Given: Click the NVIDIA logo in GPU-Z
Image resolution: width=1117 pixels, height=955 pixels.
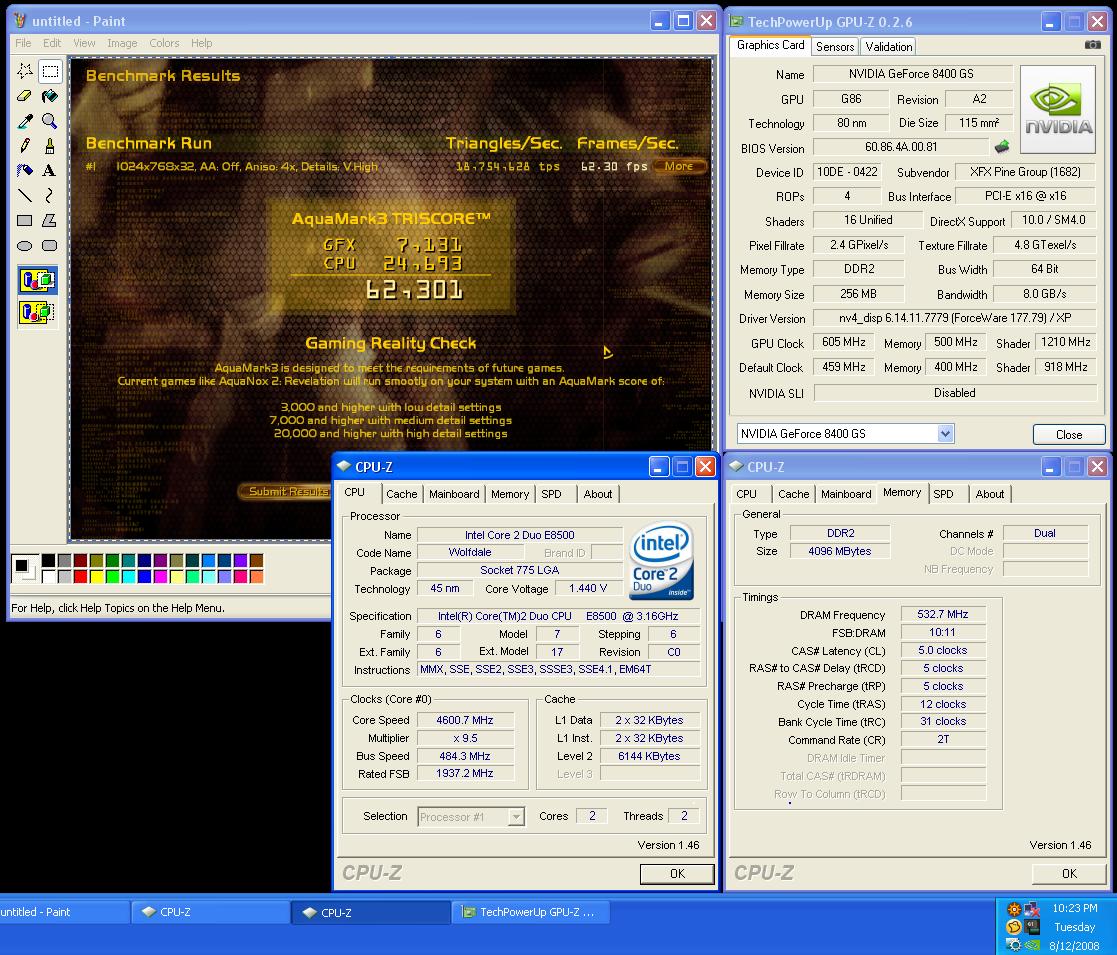Looking at the screenshot, I should tap(1058, 110).
